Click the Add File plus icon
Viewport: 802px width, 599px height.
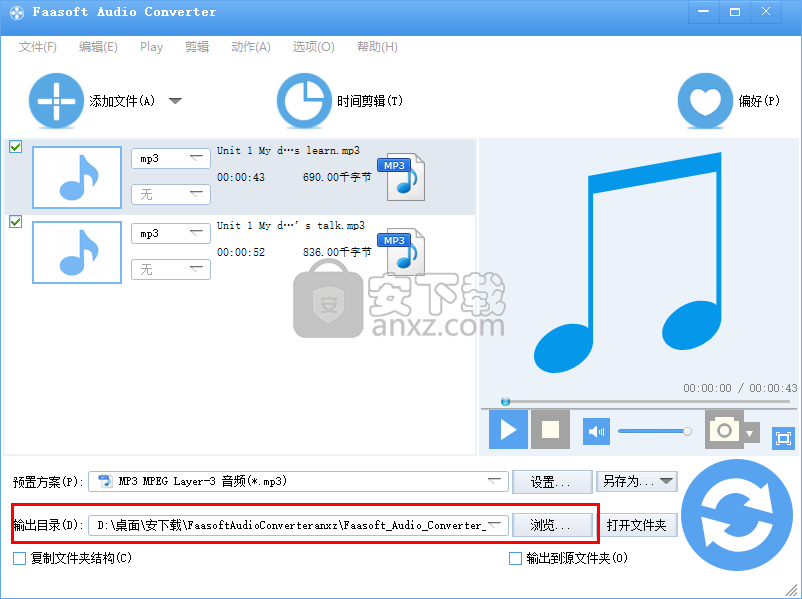tap(56, 101)
